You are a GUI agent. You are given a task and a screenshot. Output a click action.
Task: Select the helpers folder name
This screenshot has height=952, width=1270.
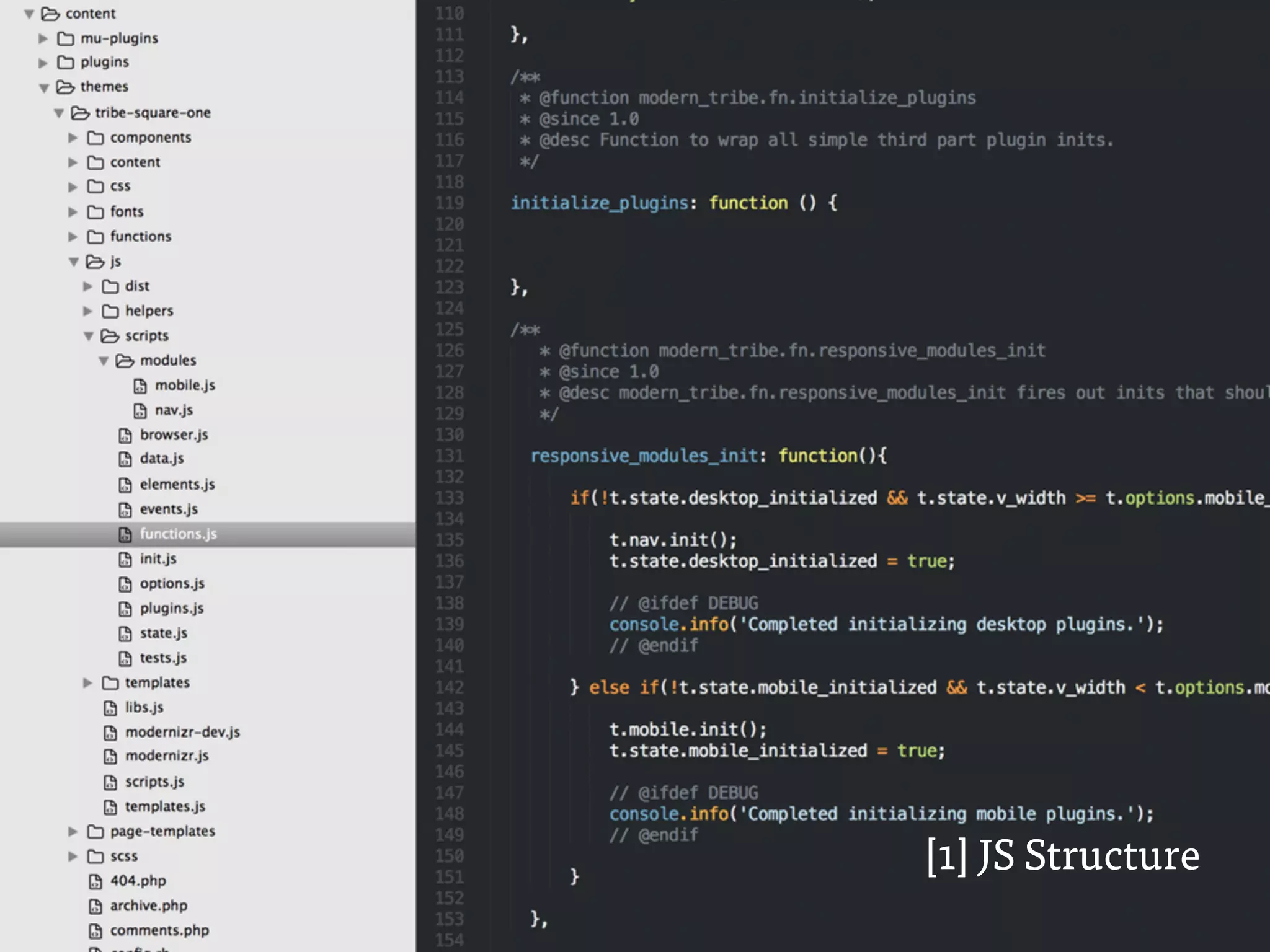pos(149,311)
